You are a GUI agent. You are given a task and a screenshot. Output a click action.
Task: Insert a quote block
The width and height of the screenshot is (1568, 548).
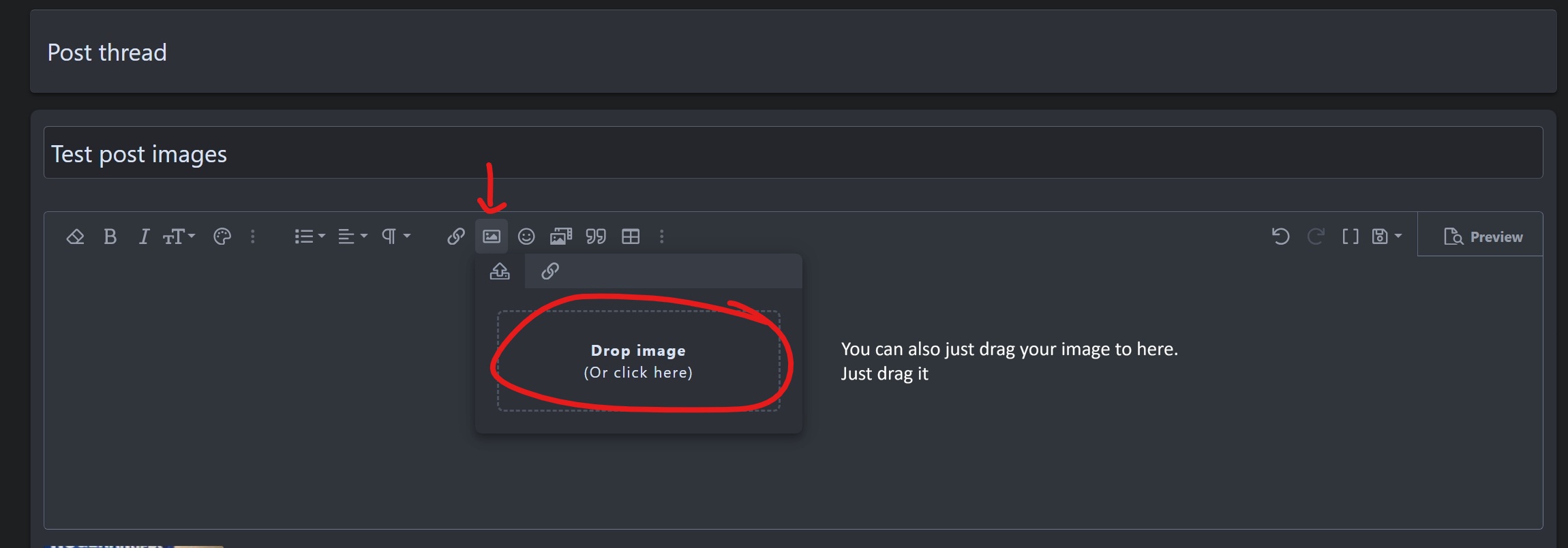coord(596,237)
